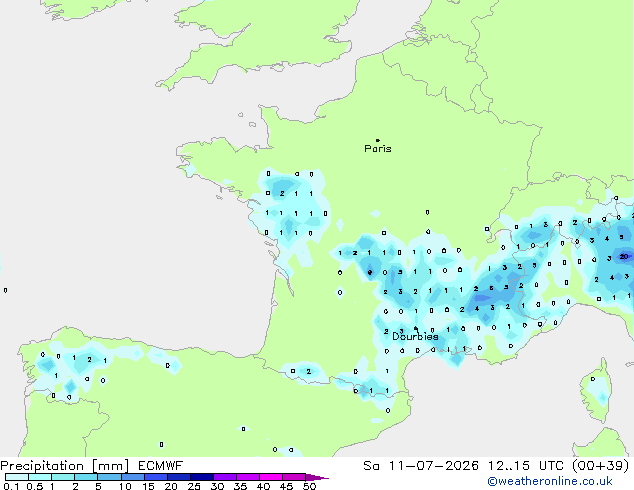Viewport: 634px width, 490px height.
Task: Select the 5–10 mm legend color swatch
Action: (109, 477)
